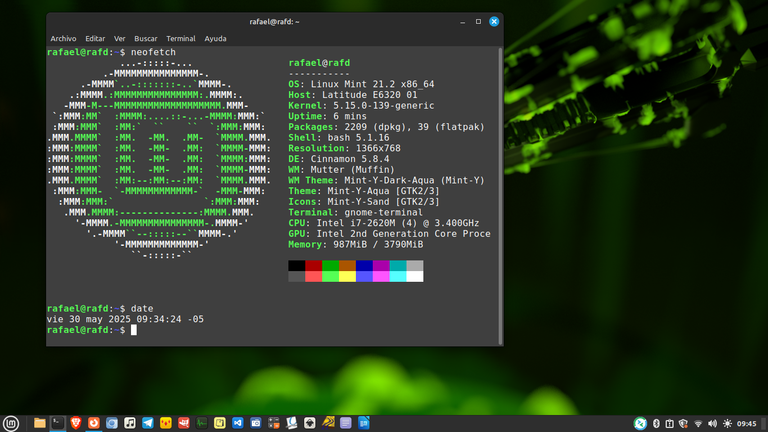The height and width of the screenshot is (432, 768).
Task: Open Telegram from the panel
Action: click(x=147, y=423)
